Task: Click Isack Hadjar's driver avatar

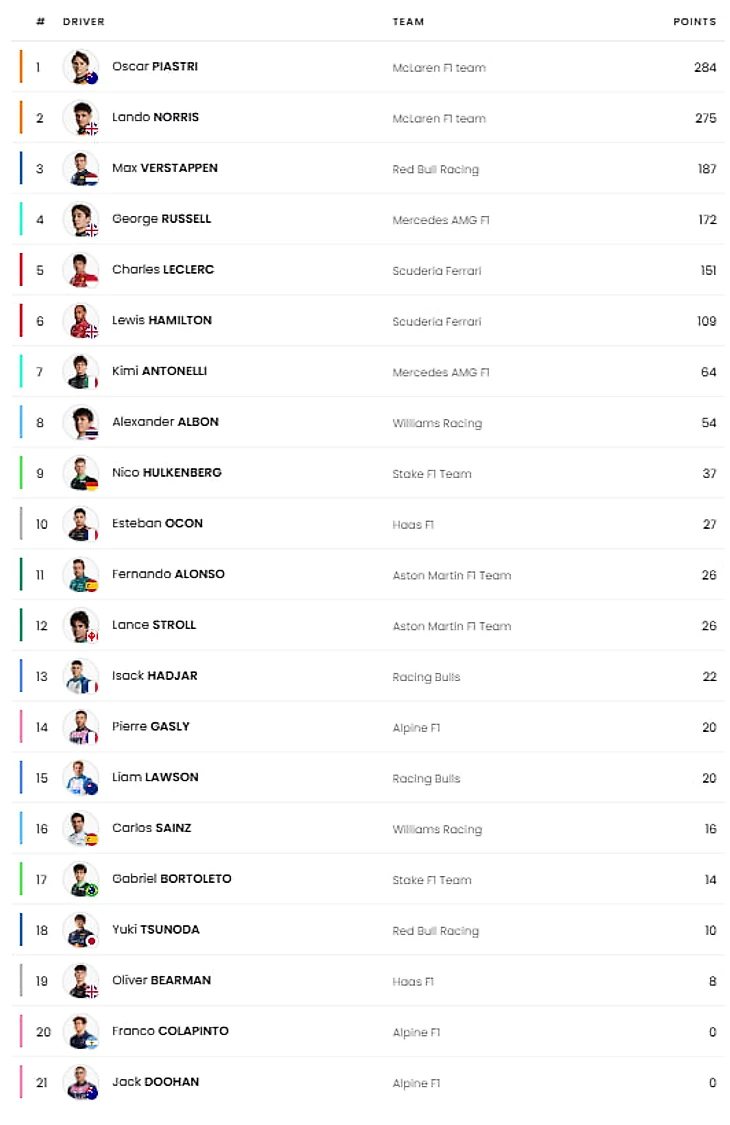Action: click(x=80, y=677)
